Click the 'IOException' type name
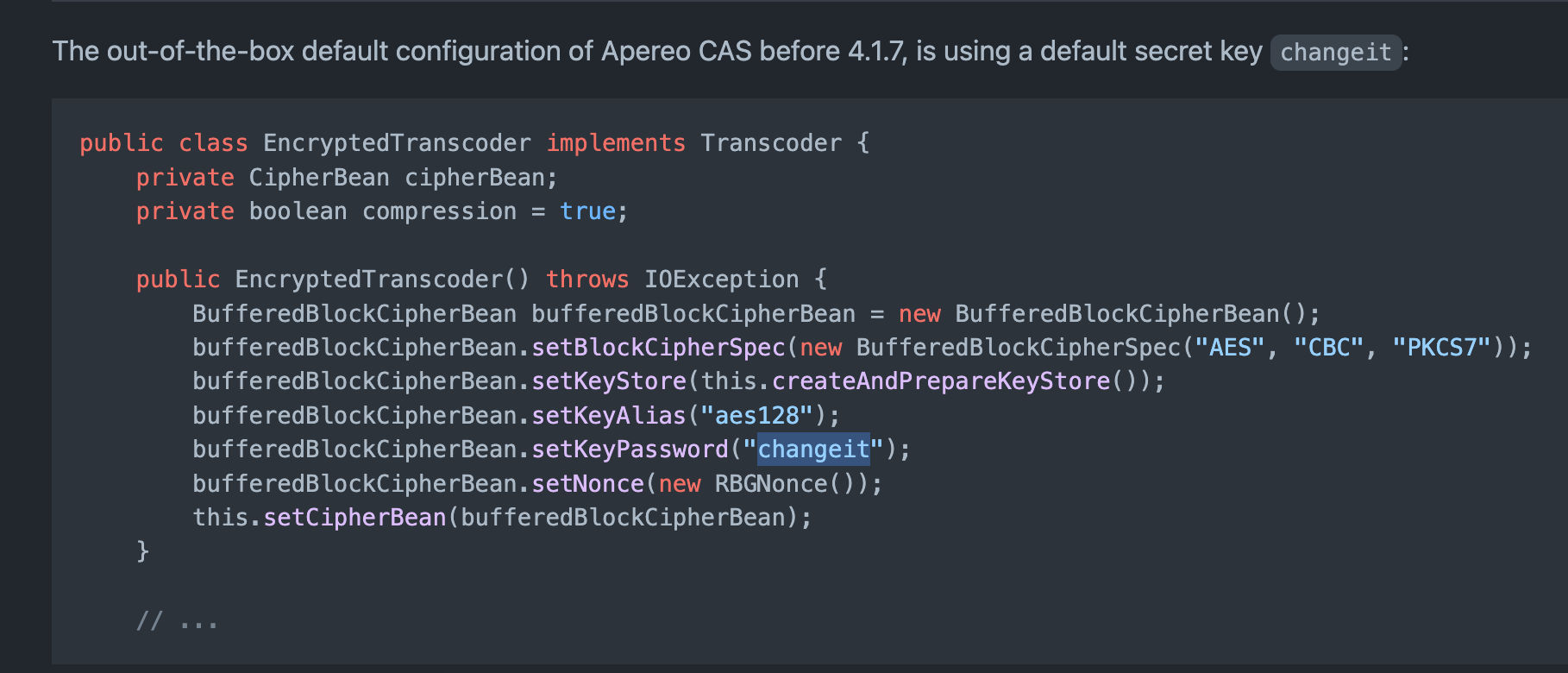Viewport: 1568px width, 673px height. point(721,280)
